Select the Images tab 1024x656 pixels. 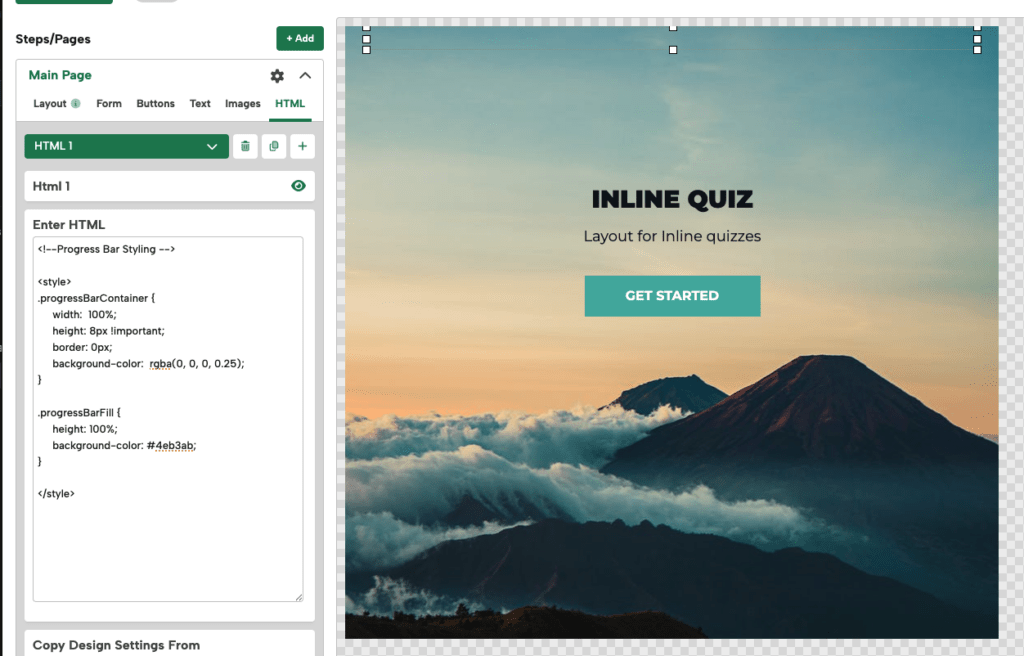tap(242, 103)
